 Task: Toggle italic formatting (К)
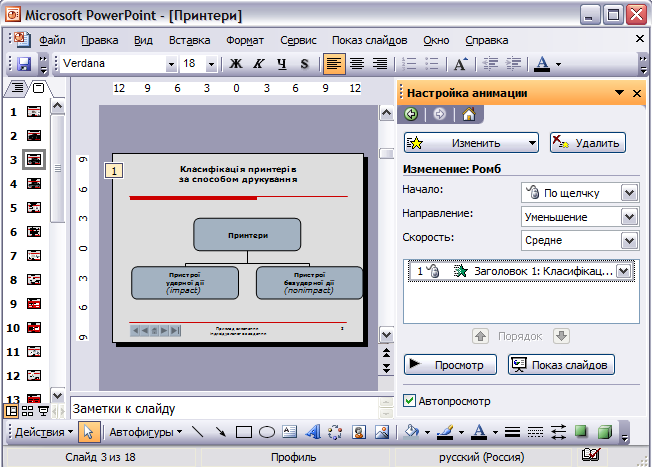pos(259,64)
